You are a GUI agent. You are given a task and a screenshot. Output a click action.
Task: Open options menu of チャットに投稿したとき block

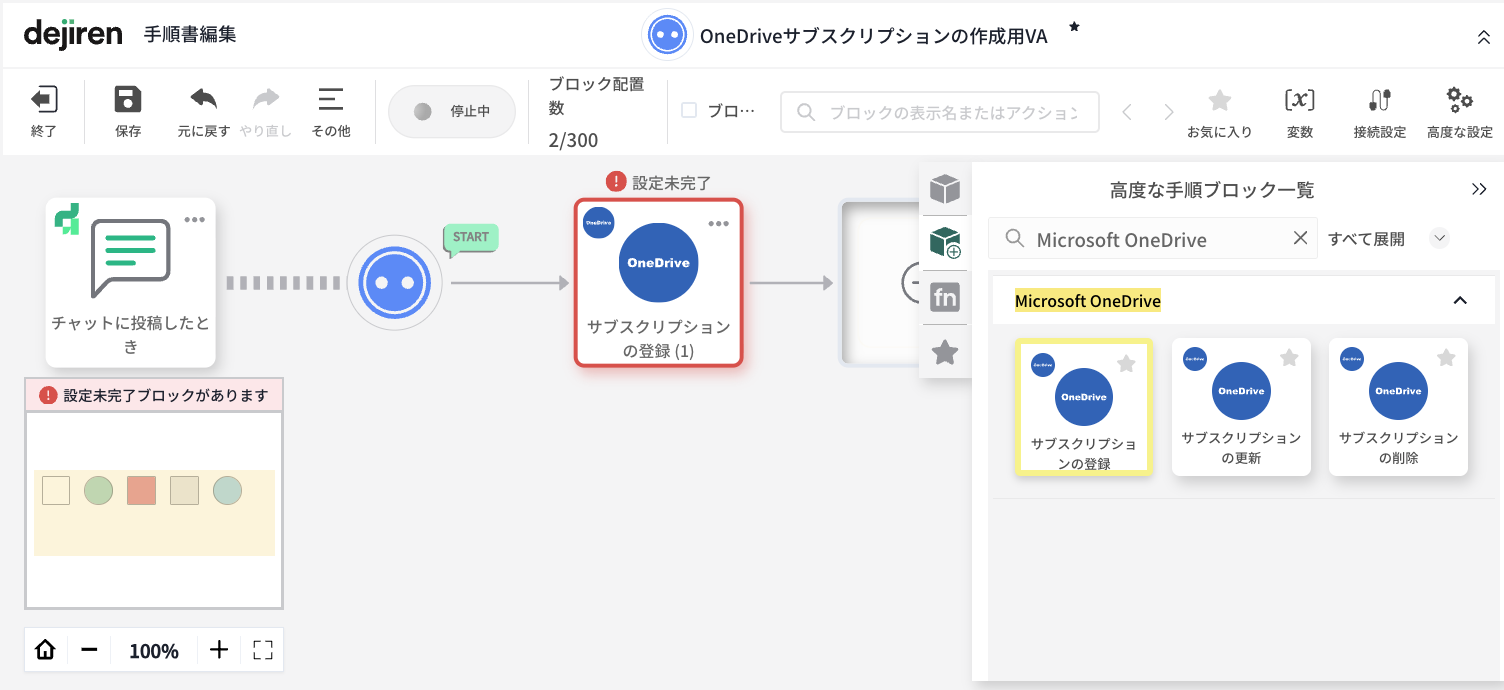point(194,219)
